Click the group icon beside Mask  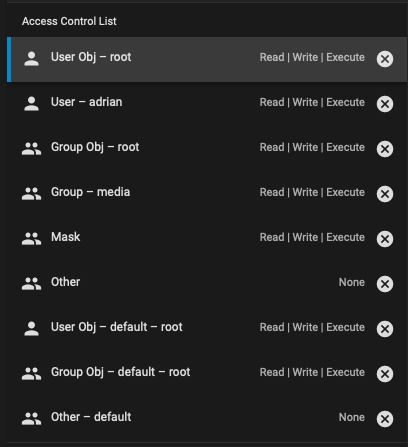(32, 239)
